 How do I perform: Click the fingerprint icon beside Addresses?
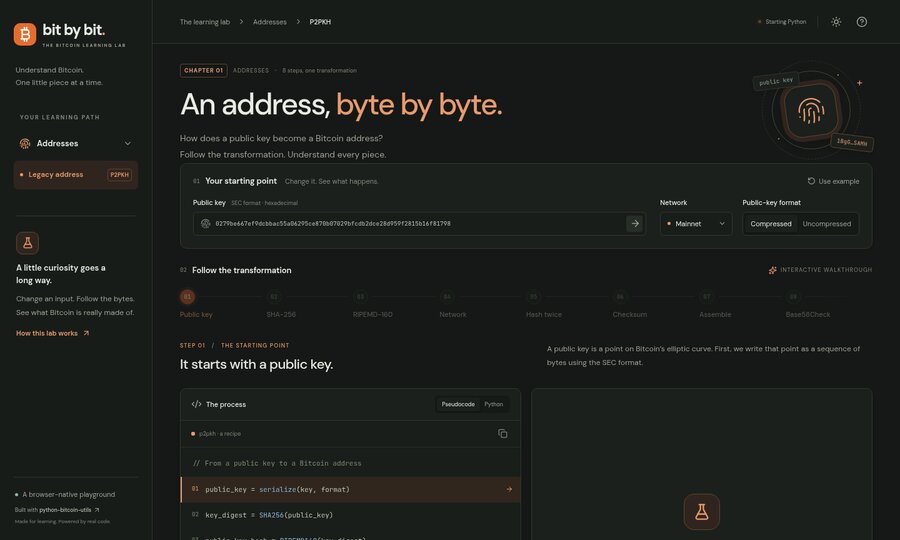point(25,143)
